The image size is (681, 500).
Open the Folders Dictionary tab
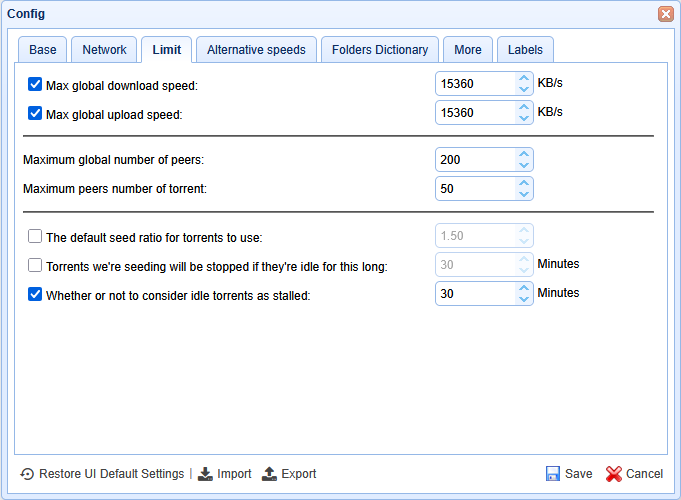pos(380,50)
